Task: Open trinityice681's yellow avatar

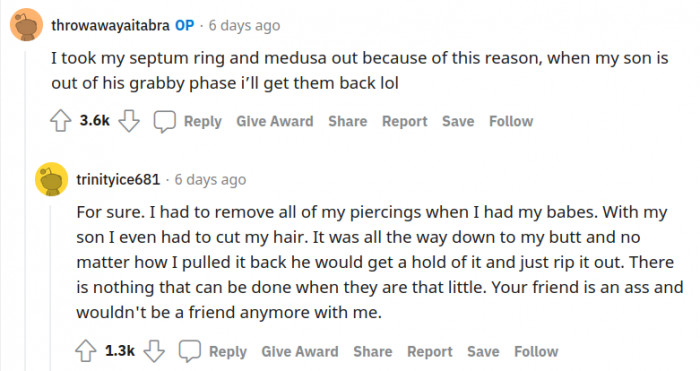Action: click(x=52, y=179)
